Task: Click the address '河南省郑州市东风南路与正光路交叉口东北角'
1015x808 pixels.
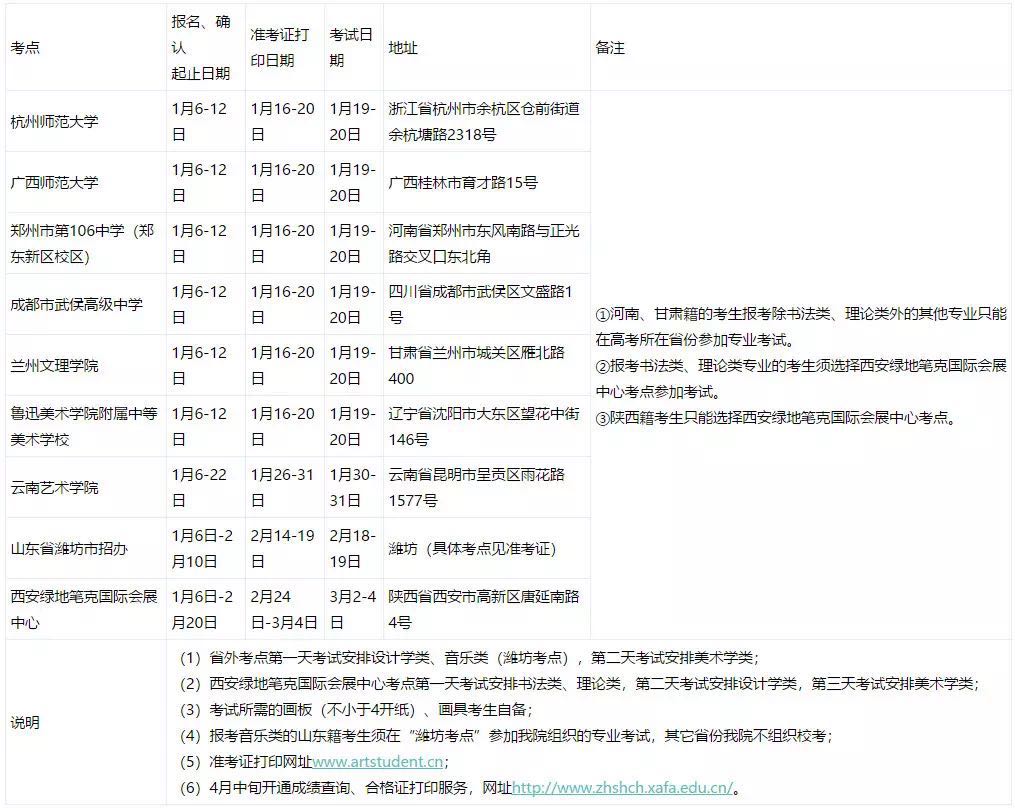Action: (484, 243)
